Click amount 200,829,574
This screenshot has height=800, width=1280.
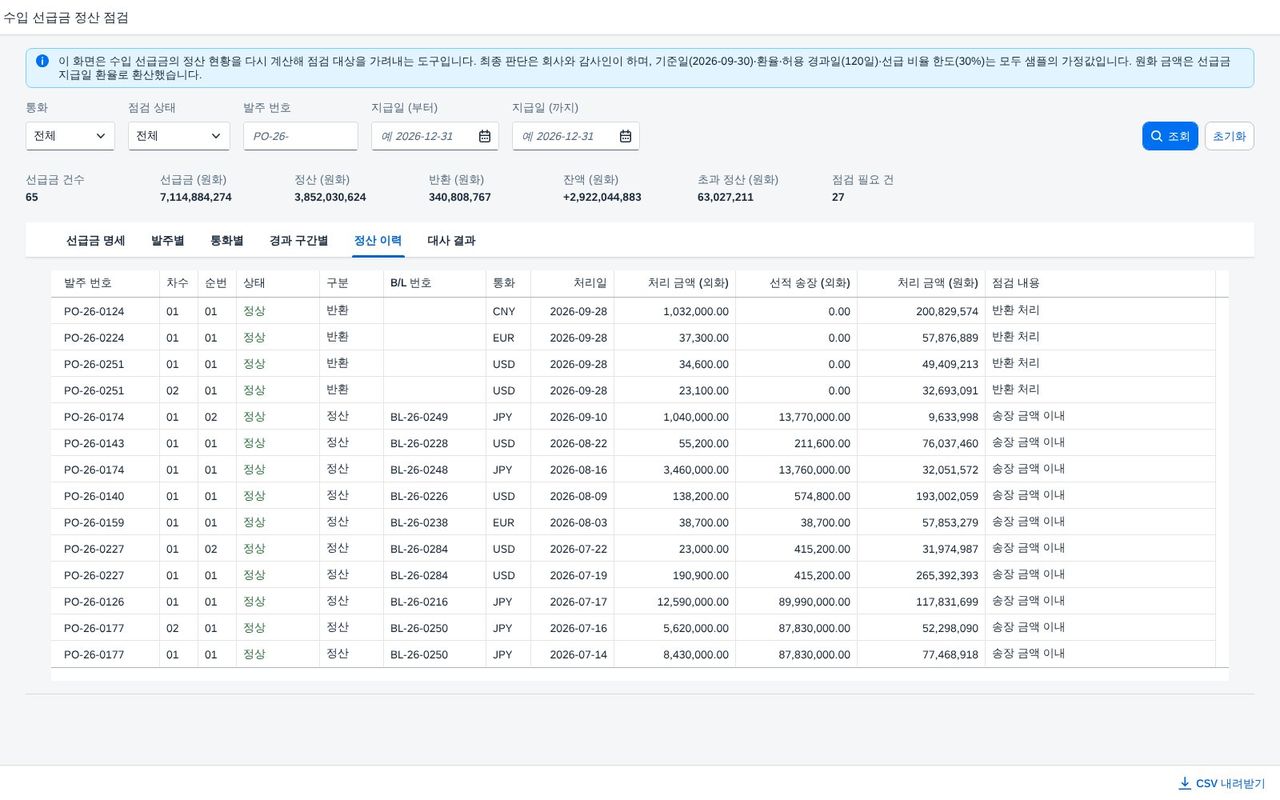coord(947,312)
